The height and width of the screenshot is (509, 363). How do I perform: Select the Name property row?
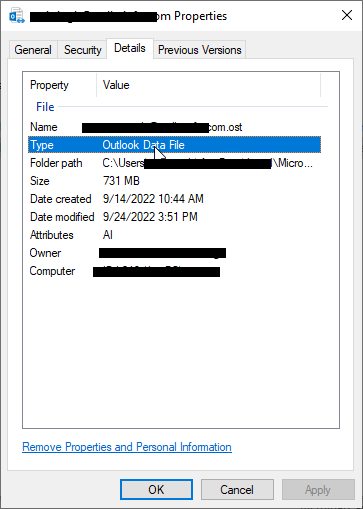[x=174, y=127]
